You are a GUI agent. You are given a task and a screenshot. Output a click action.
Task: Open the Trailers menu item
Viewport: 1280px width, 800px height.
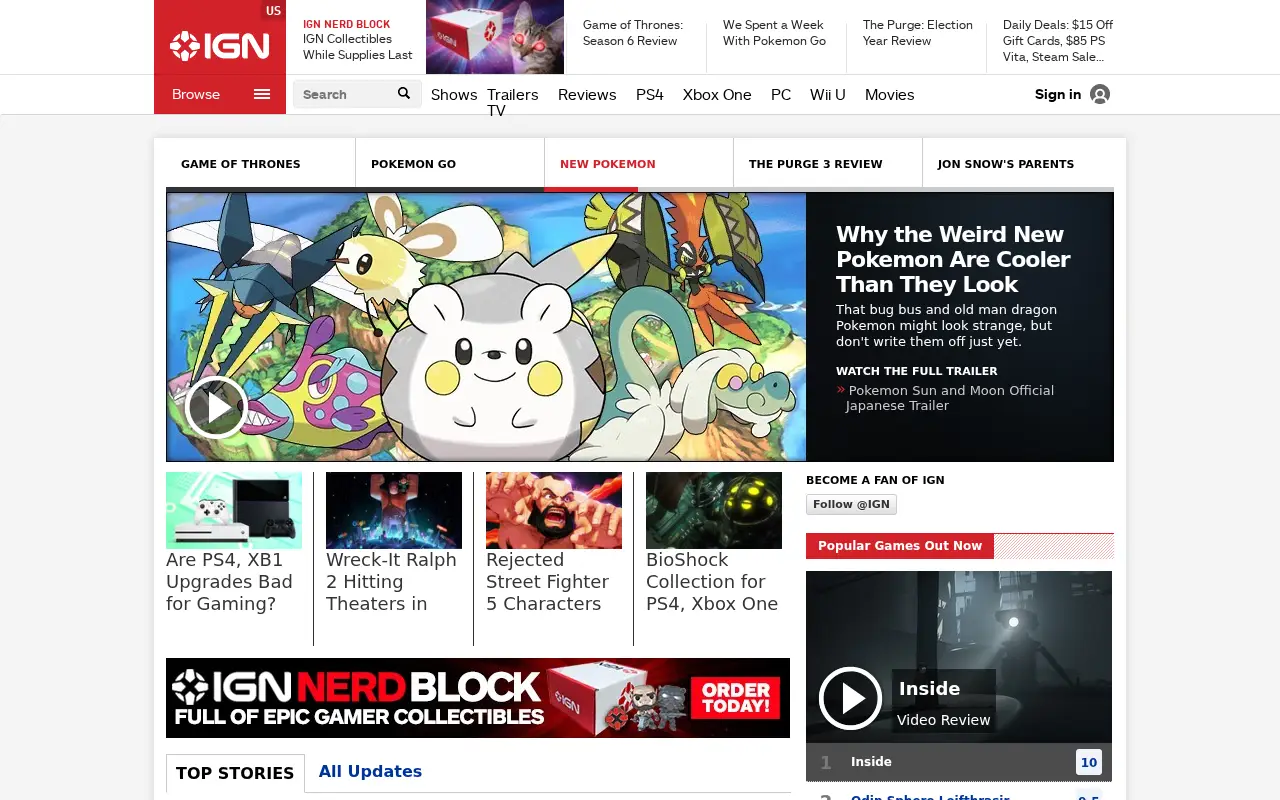click(513, 94)
